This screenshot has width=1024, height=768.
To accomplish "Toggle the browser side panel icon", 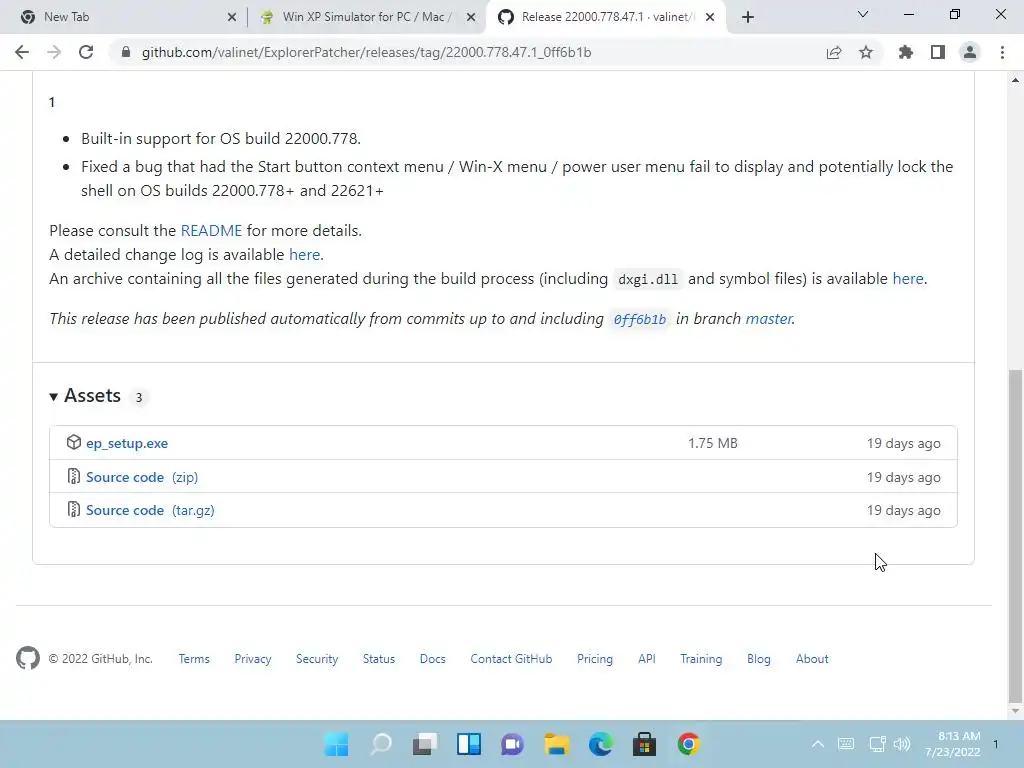I will click(938, 52).
